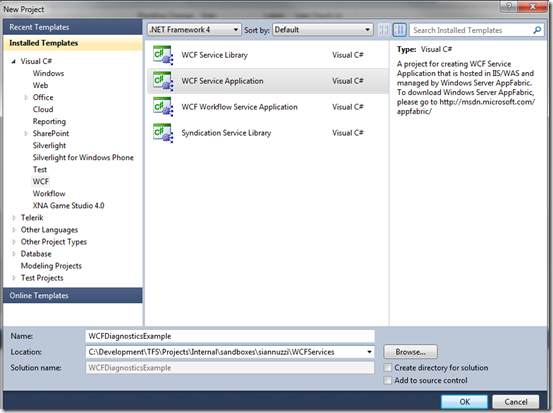
Task: Select the WCF Service Library template icon
Action: pos(163,55)
